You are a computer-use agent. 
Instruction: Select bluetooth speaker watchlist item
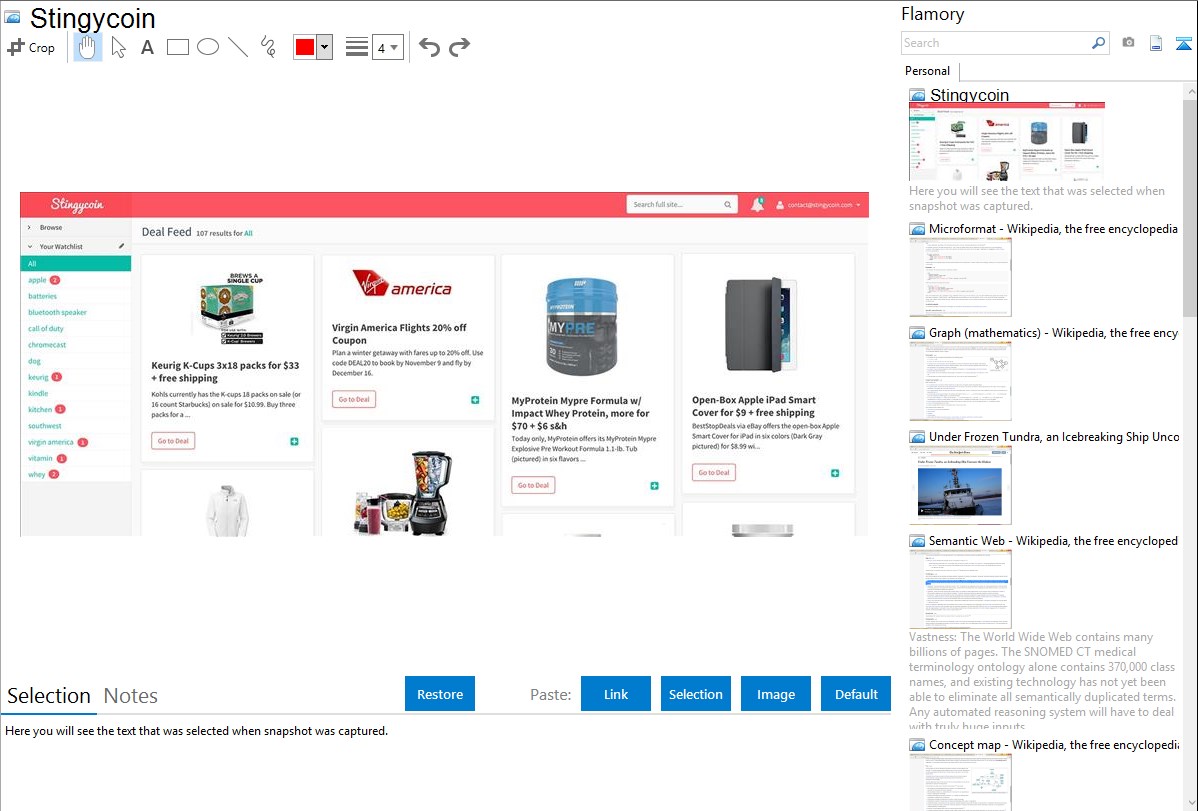57,312
